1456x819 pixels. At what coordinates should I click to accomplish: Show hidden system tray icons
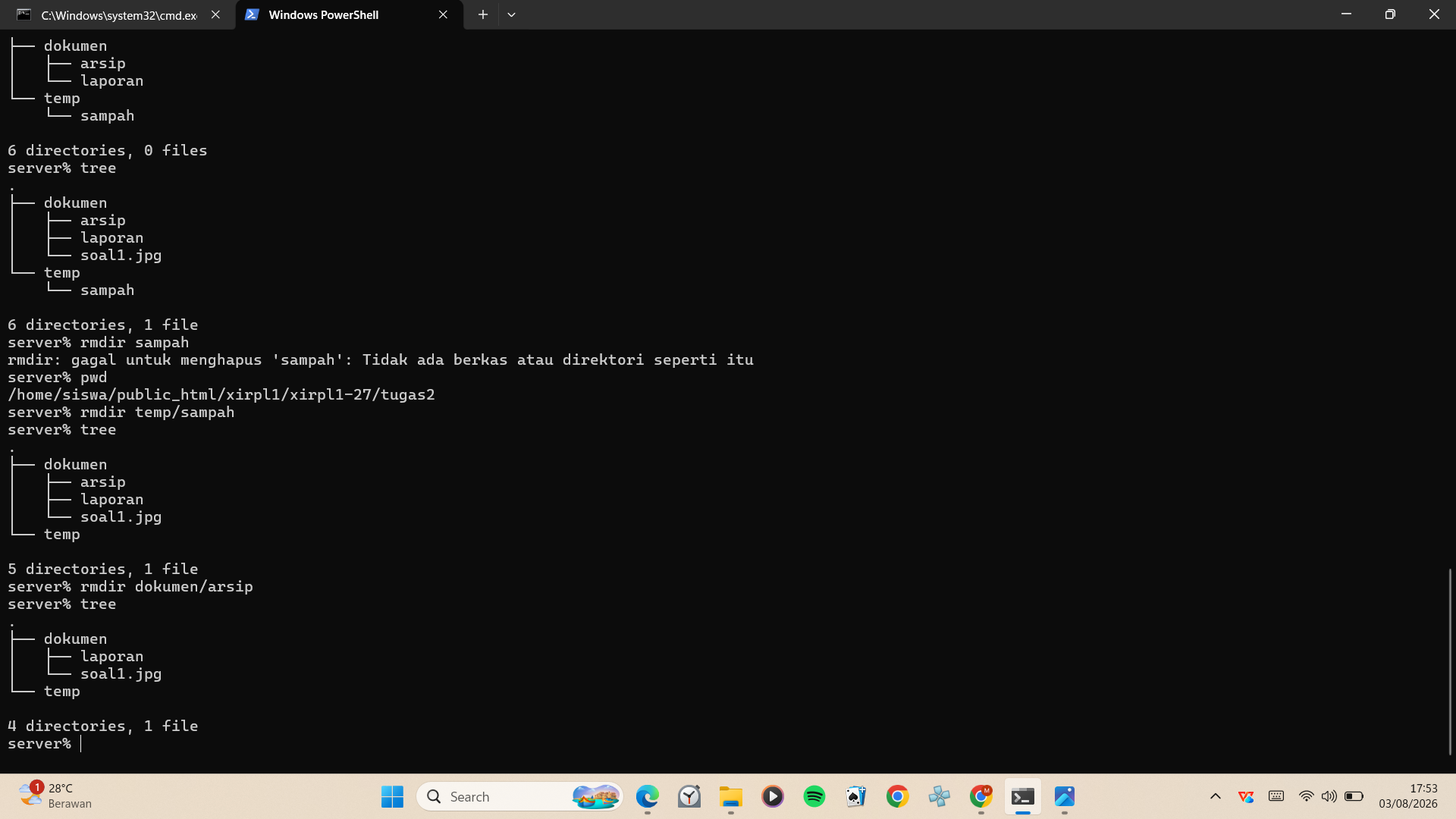[x=1215, y=797]
